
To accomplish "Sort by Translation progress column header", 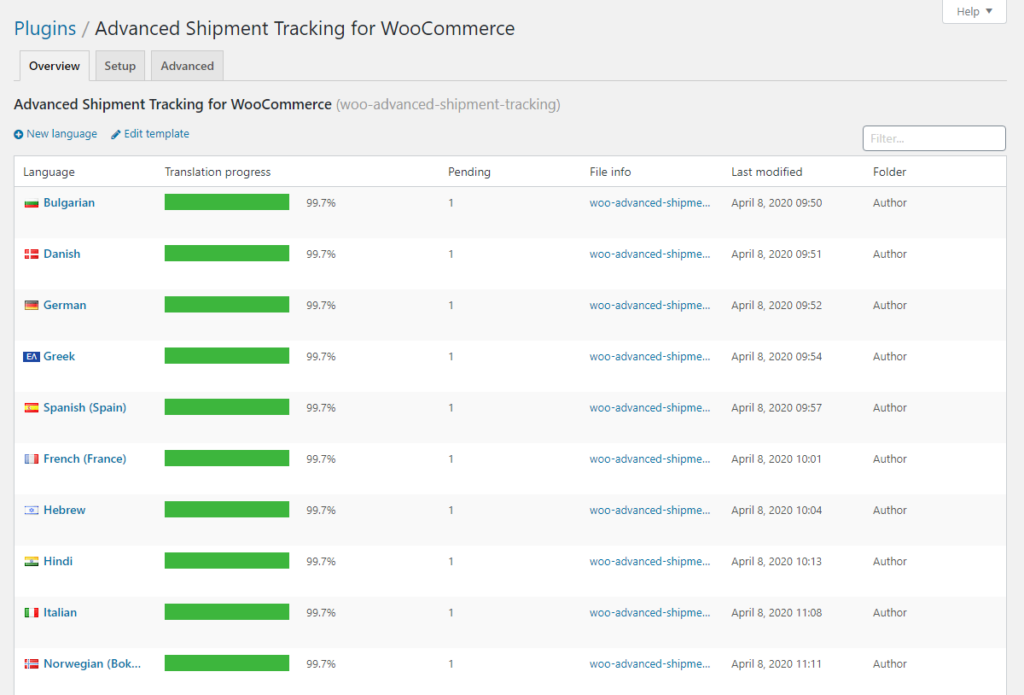I will click(217, 172).
